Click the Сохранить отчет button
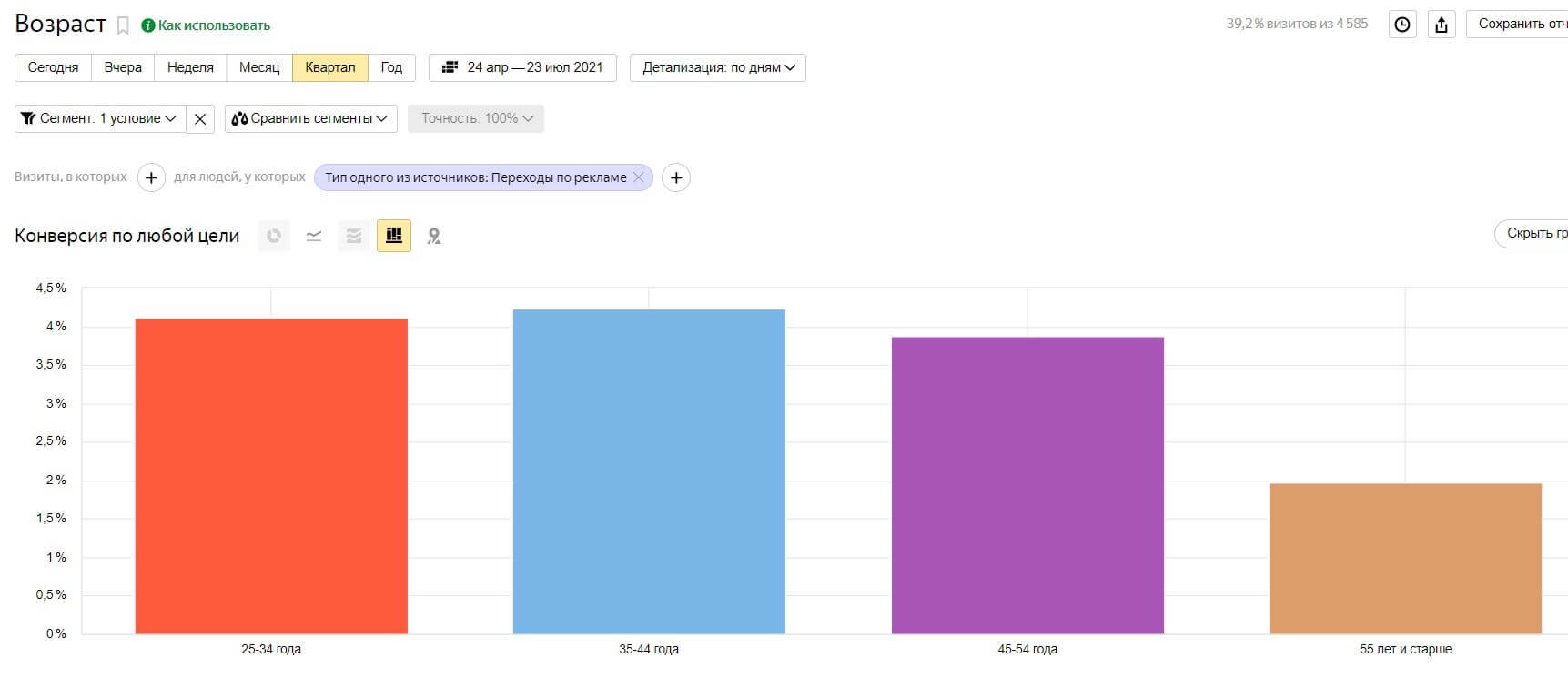The width and height of the screenshot is (1568, 678). point(1517,25)
